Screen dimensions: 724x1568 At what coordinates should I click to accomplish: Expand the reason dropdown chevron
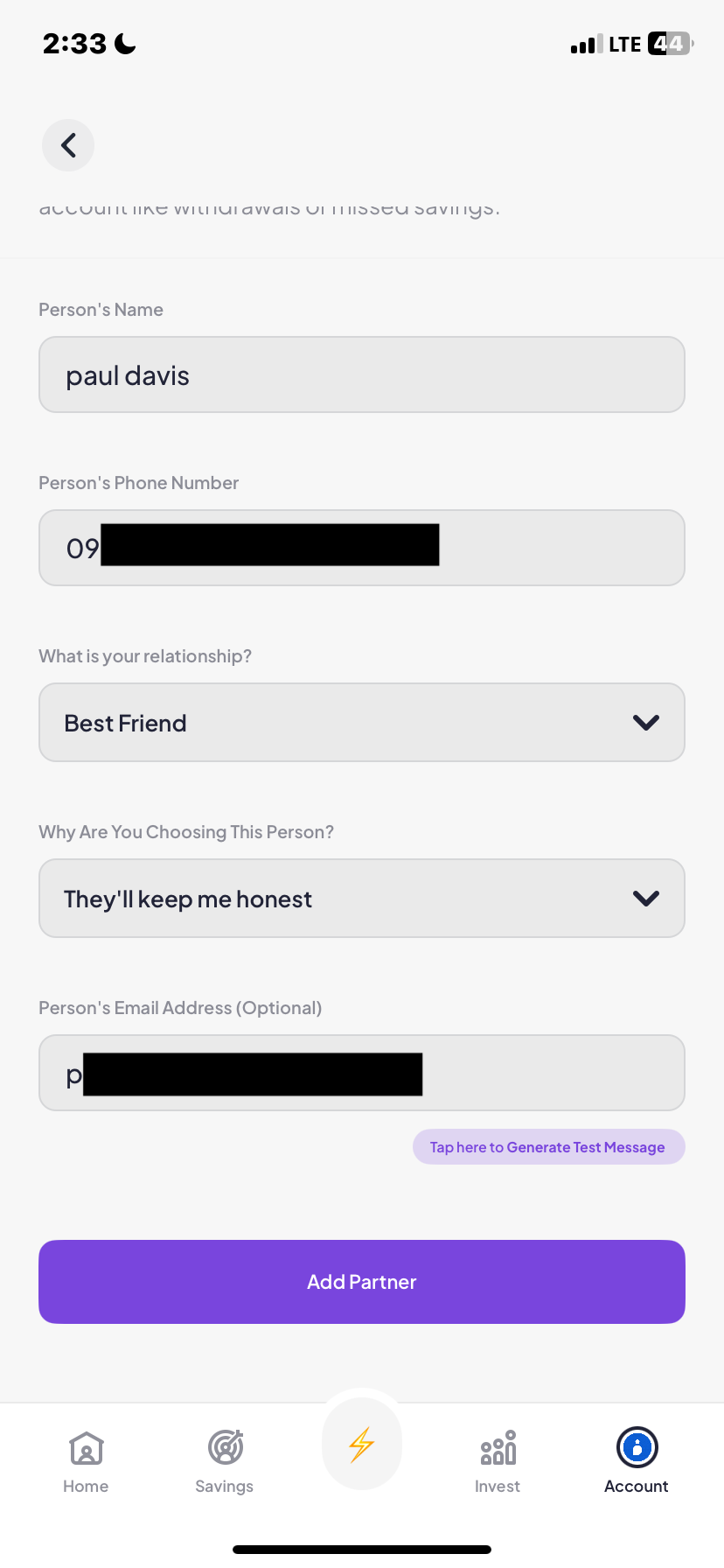(x=646, y=899)
